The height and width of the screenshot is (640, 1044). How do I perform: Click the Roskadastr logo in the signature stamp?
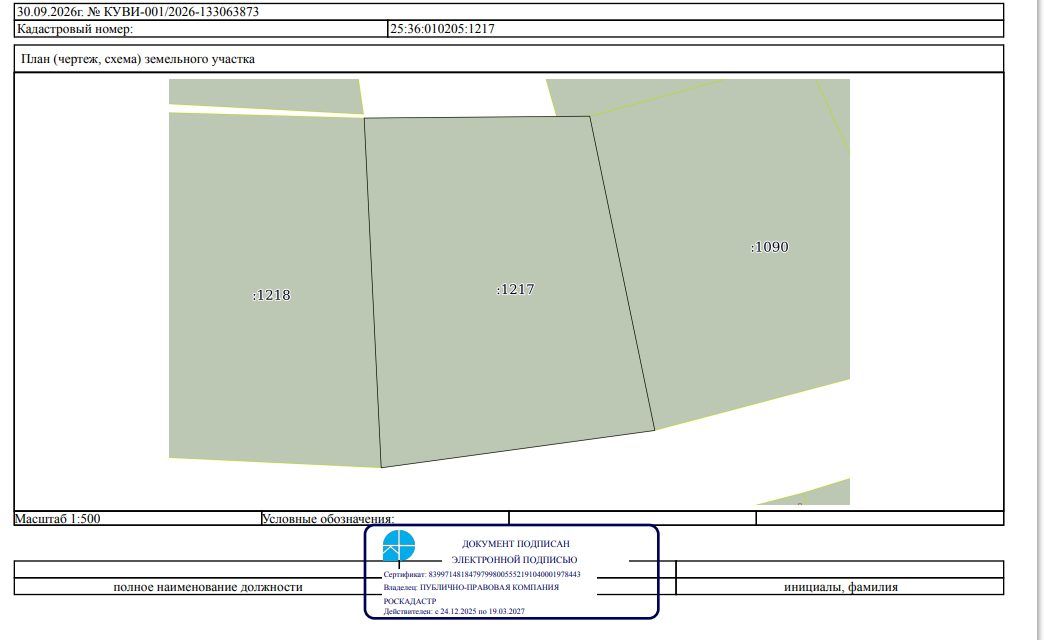pos(399,546)
